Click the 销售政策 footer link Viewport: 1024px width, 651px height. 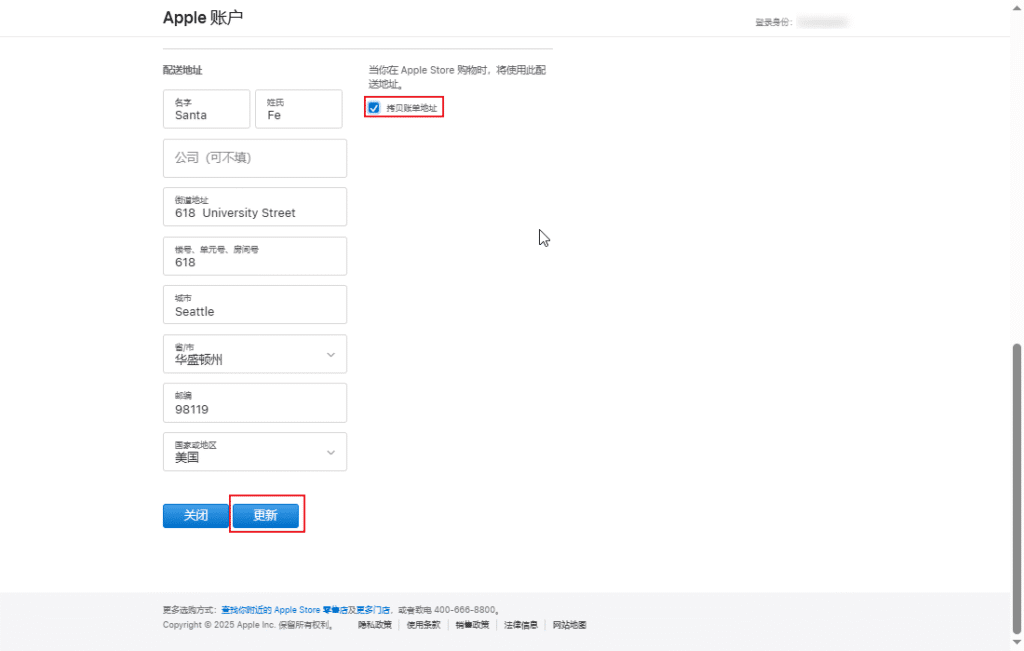point(472,625)
